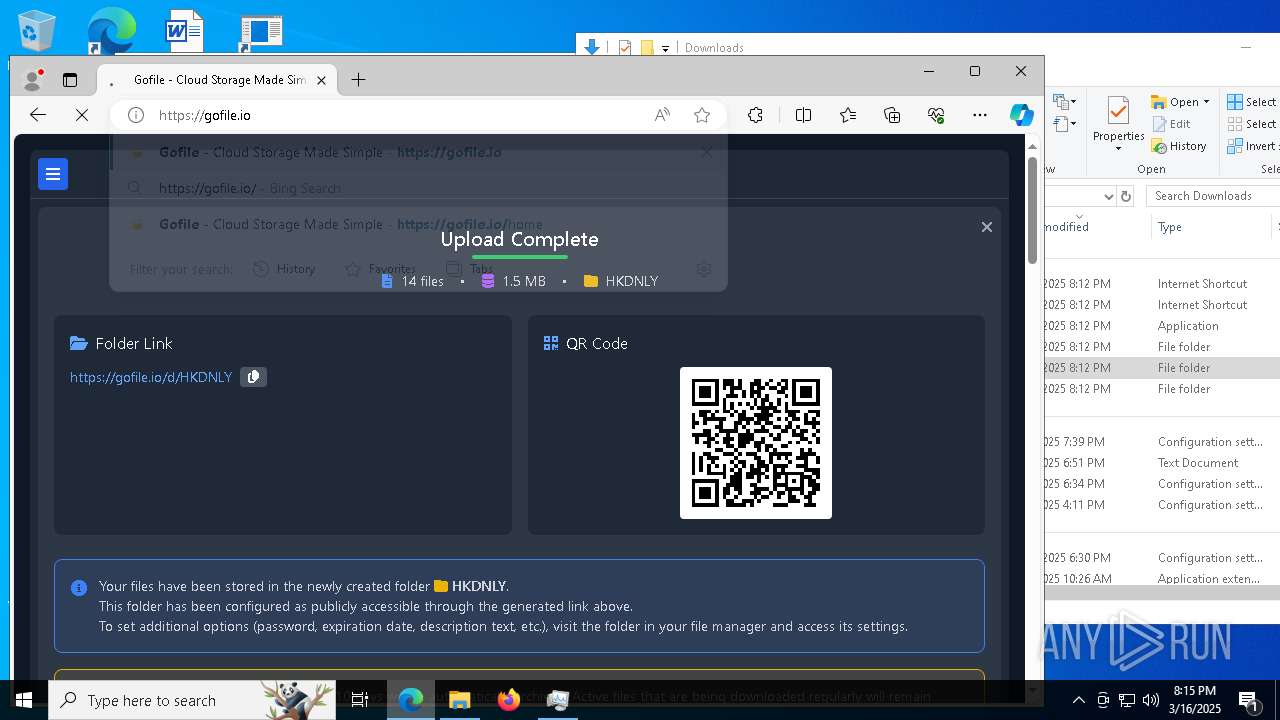Expand the Open dropdown arrow in Explorer ribbon
The height and width of the screenshot is (720, 1280).
(x=1206, y=102)
